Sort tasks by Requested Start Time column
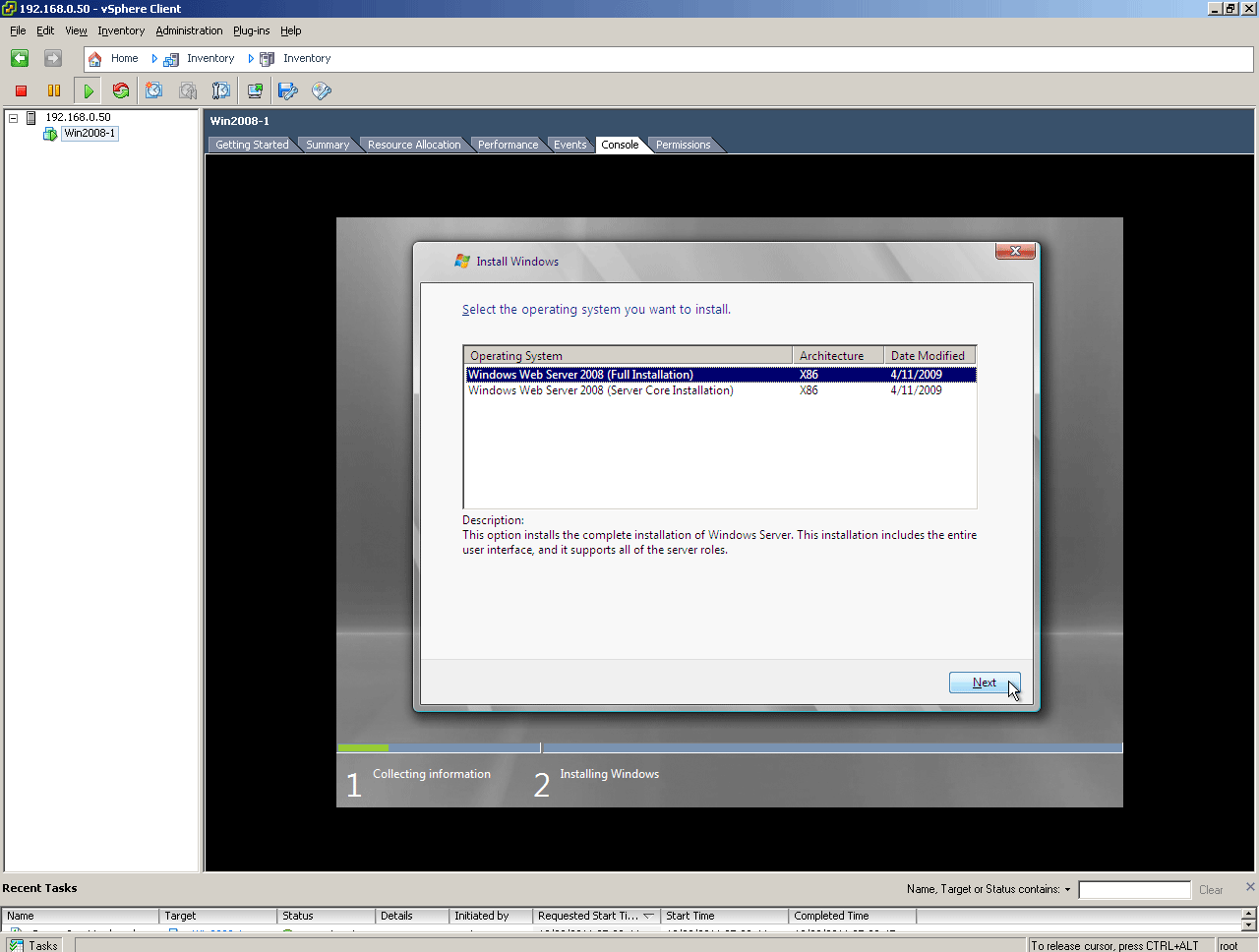 pos(596,916)
